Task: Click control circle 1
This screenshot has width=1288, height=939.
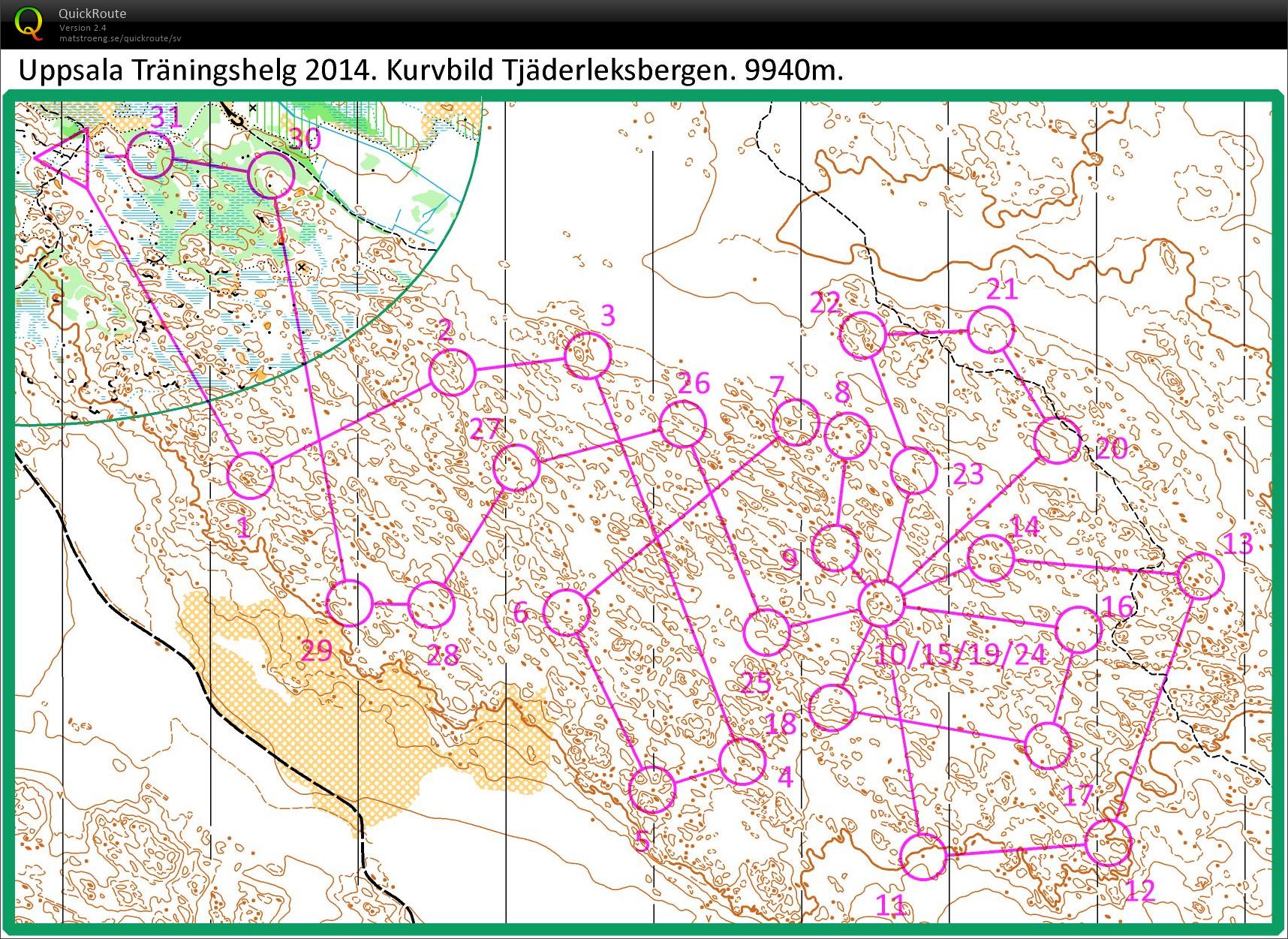Action: pyautogui.click(x=250, y=475)
